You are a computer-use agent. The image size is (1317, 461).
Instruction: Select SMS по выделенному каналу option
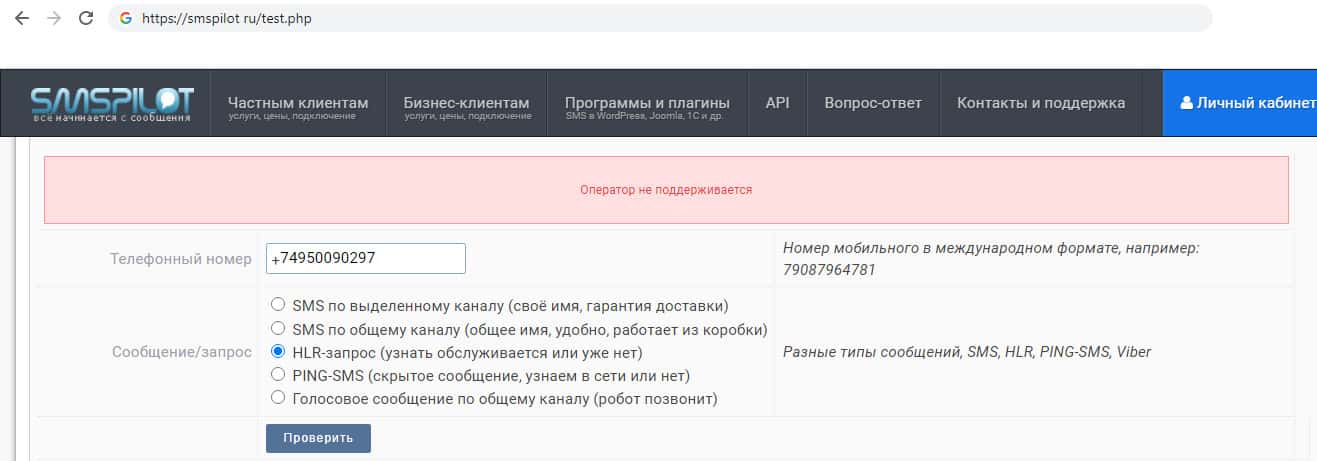(278, 305)
